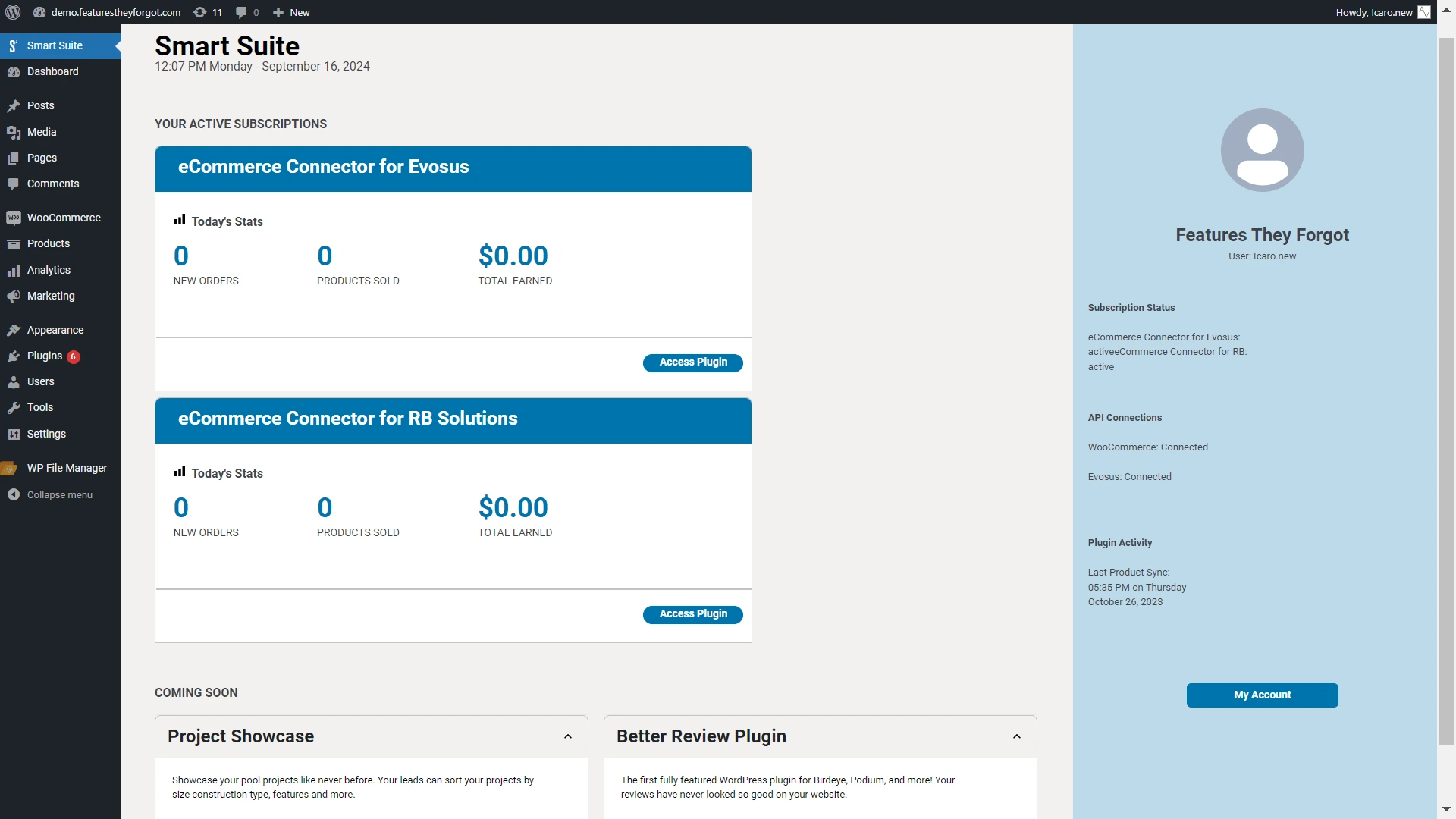The image size is (1456, 819).
Task: Click the plus New icon in admin bar
Action: [x=278, y=12]
